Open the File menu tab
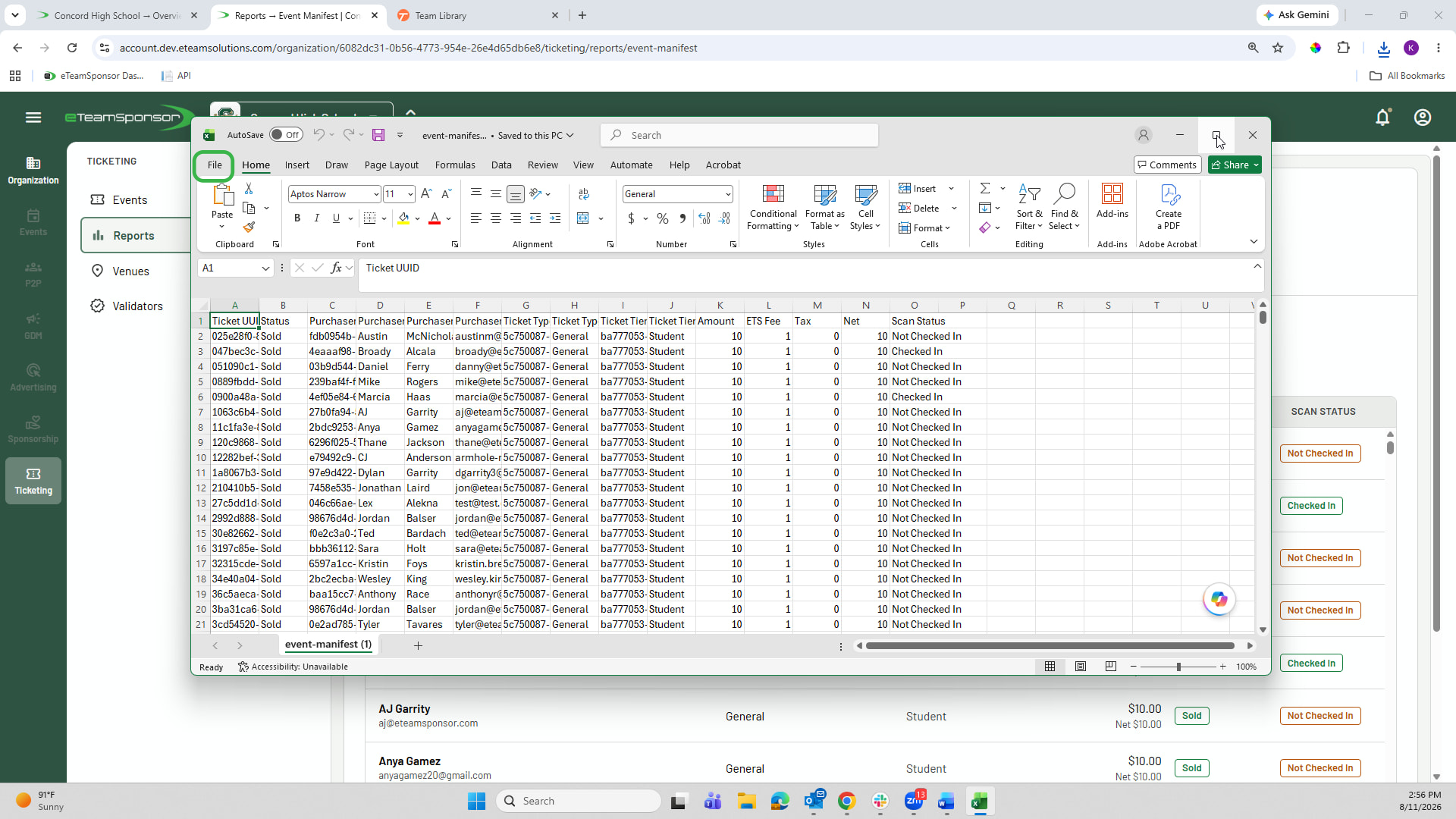Image resolution: width=1456 pixels, height=819 pixels. point(215,165)
